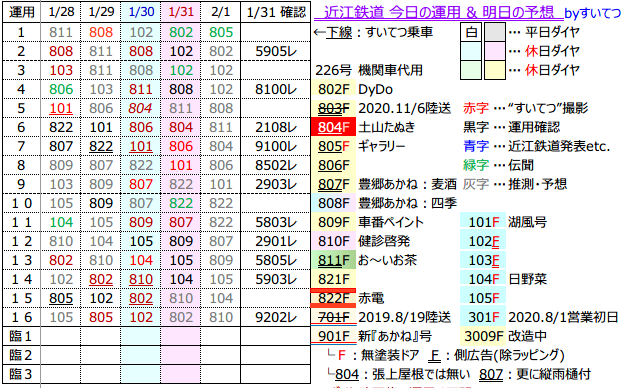Click the underlined 805 in row 15
The width and height of the screenshot is (630, 388).
point(61,298)
